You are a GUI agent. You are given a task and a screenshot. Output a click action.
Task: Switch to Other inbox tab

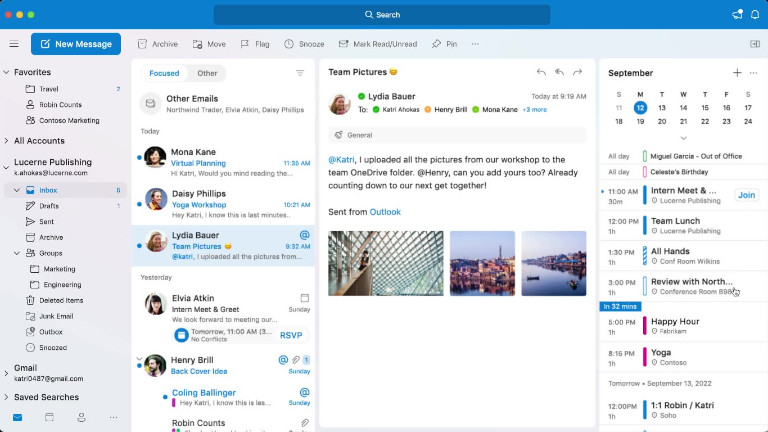[207, 73]
